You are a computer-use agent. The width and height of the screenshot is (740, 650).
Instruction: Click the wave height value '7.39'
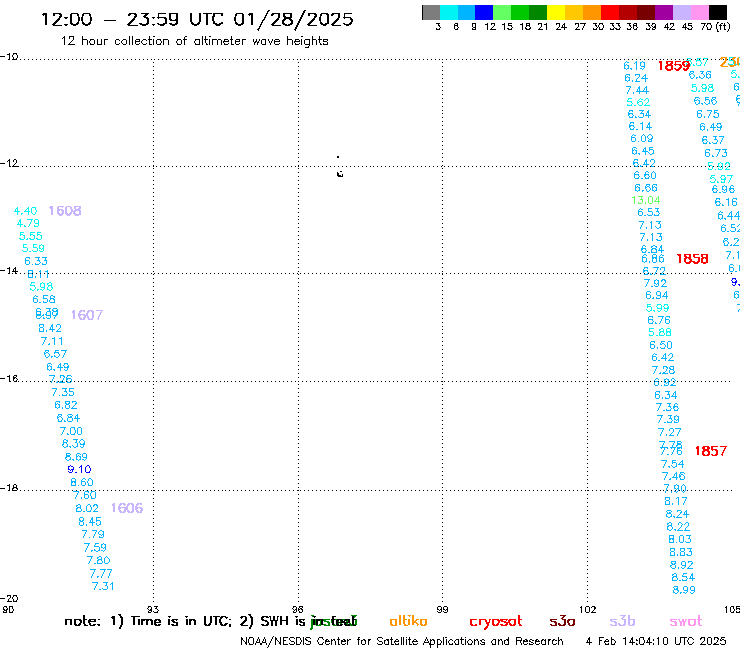[668, 419]
